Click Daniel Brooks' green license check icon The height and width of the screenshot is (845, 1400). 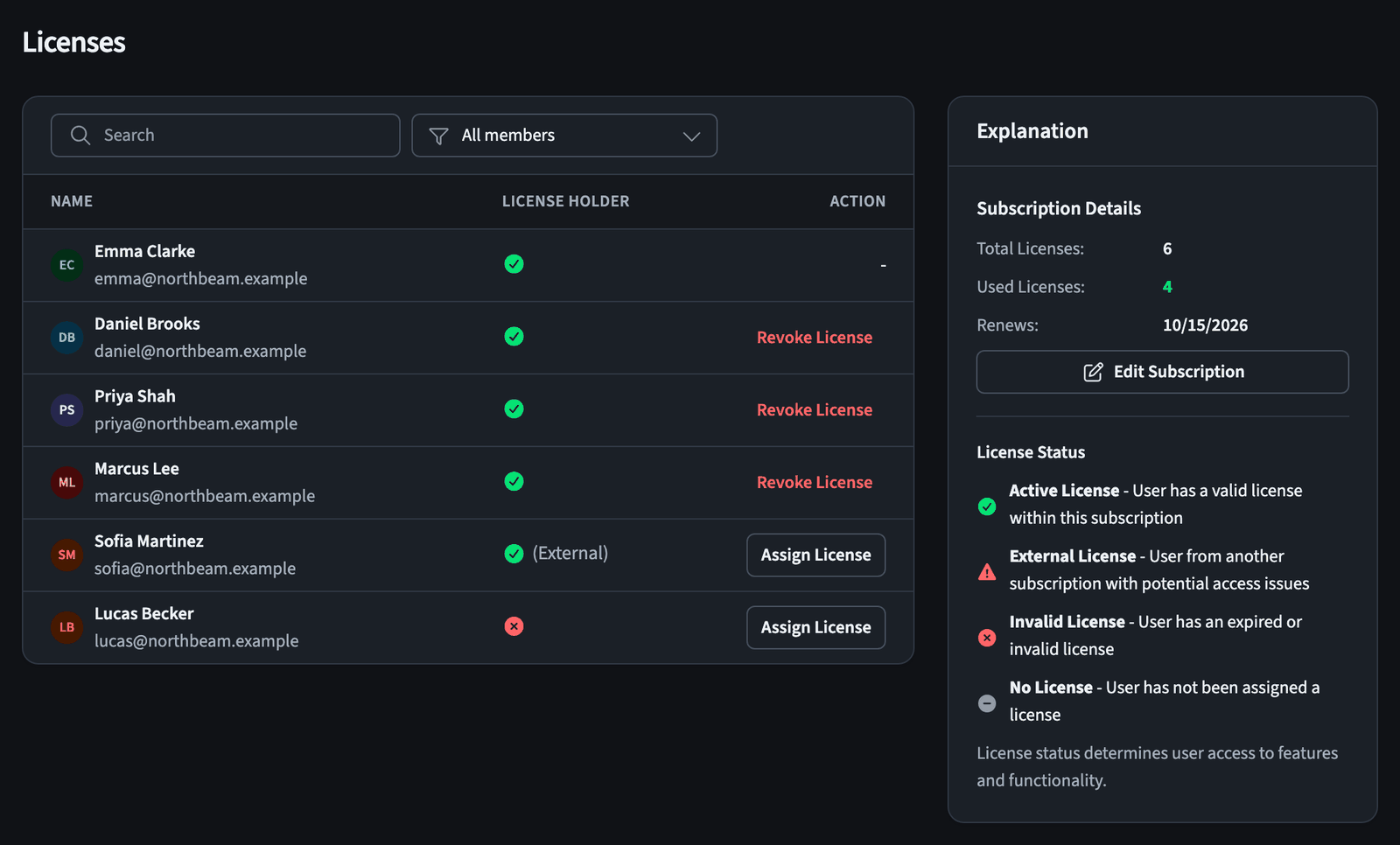514,337
